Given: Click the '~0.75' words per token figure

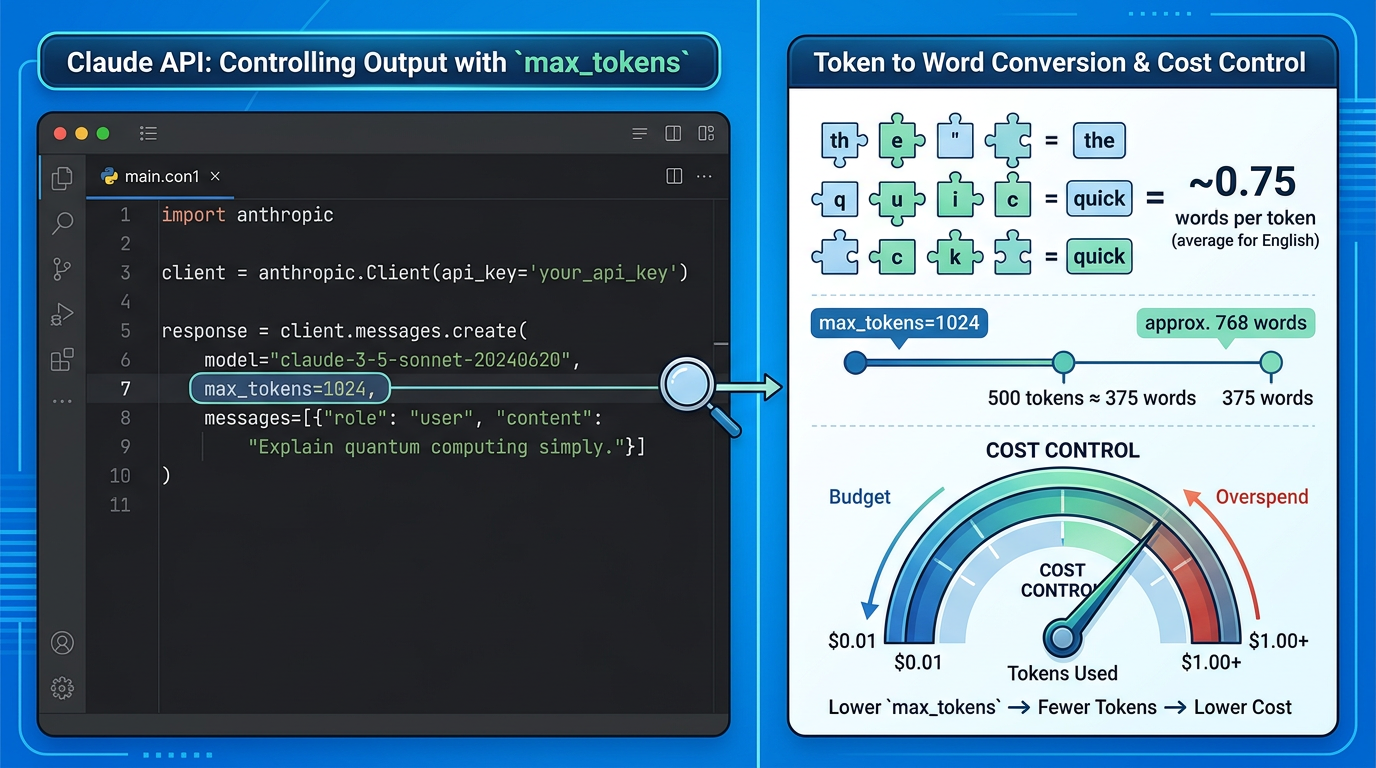Looking at the screenshot, I should [1243, 183].
